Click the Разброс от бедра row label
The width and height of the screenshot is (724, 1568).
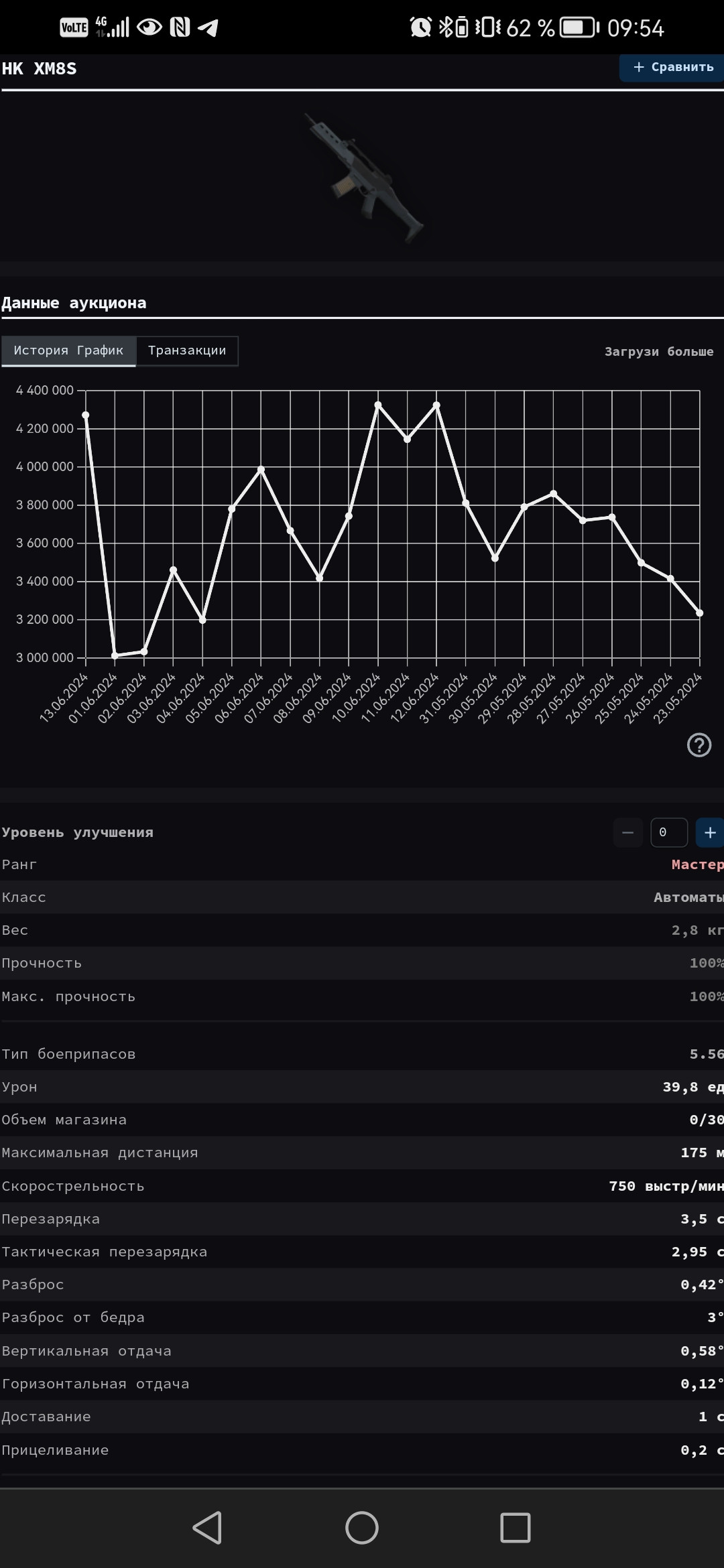coord(73,1317)
